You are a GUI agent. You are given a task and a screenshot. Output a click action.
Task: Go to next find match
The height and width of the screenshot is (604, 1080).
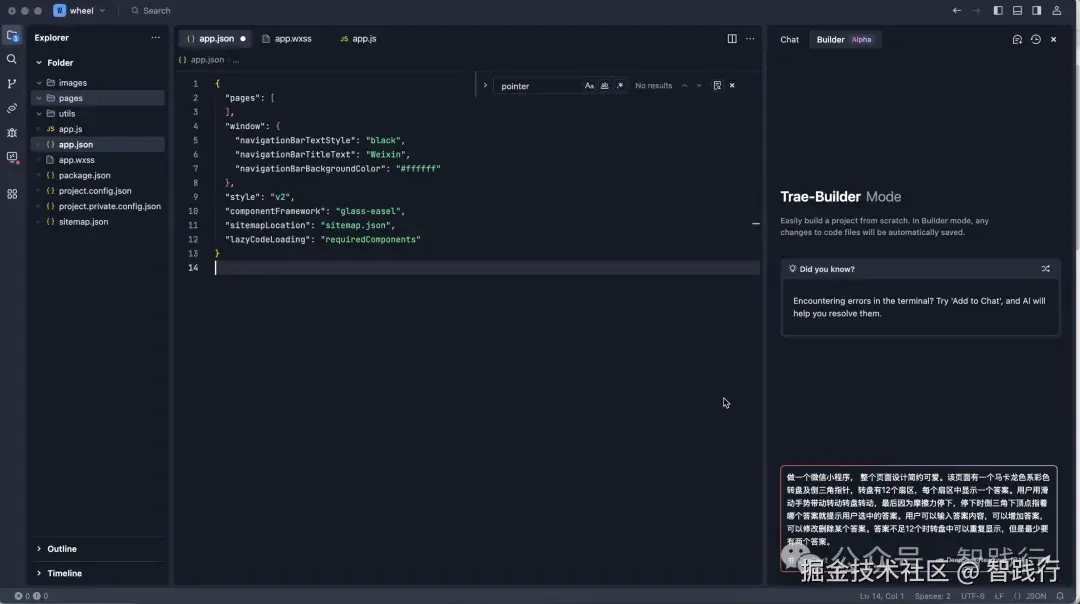tap(699, 85)
